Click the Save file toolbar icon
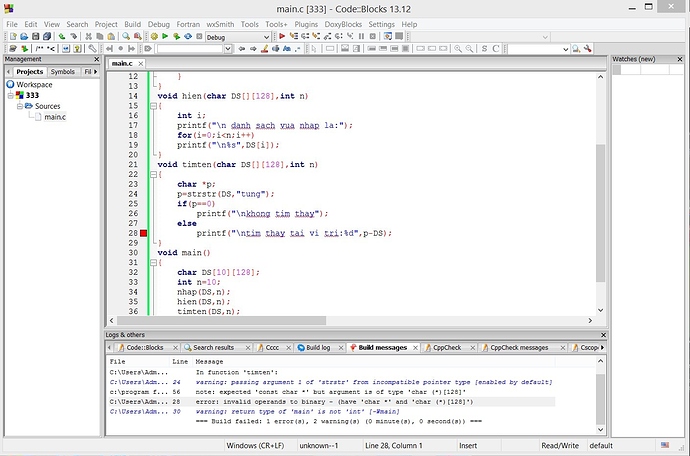 [x=34, y=36]
